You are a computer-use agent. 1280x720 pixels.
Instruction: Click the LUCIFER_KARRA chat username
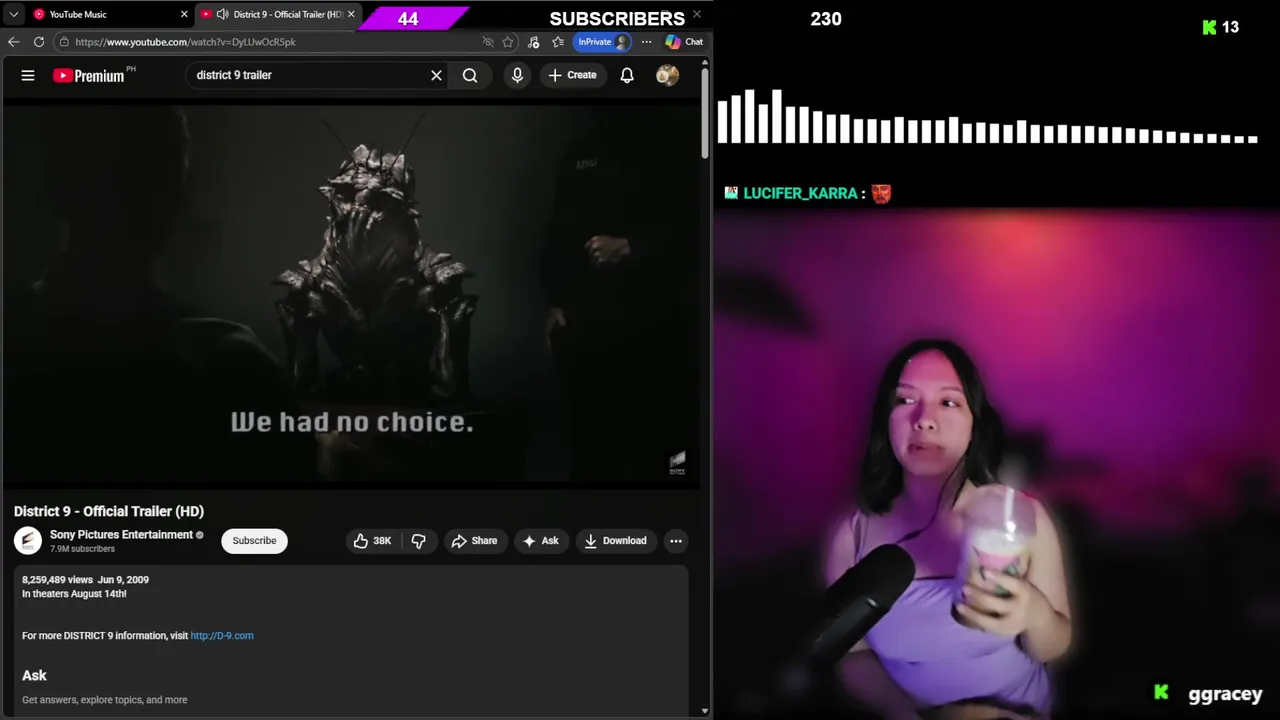800,193
